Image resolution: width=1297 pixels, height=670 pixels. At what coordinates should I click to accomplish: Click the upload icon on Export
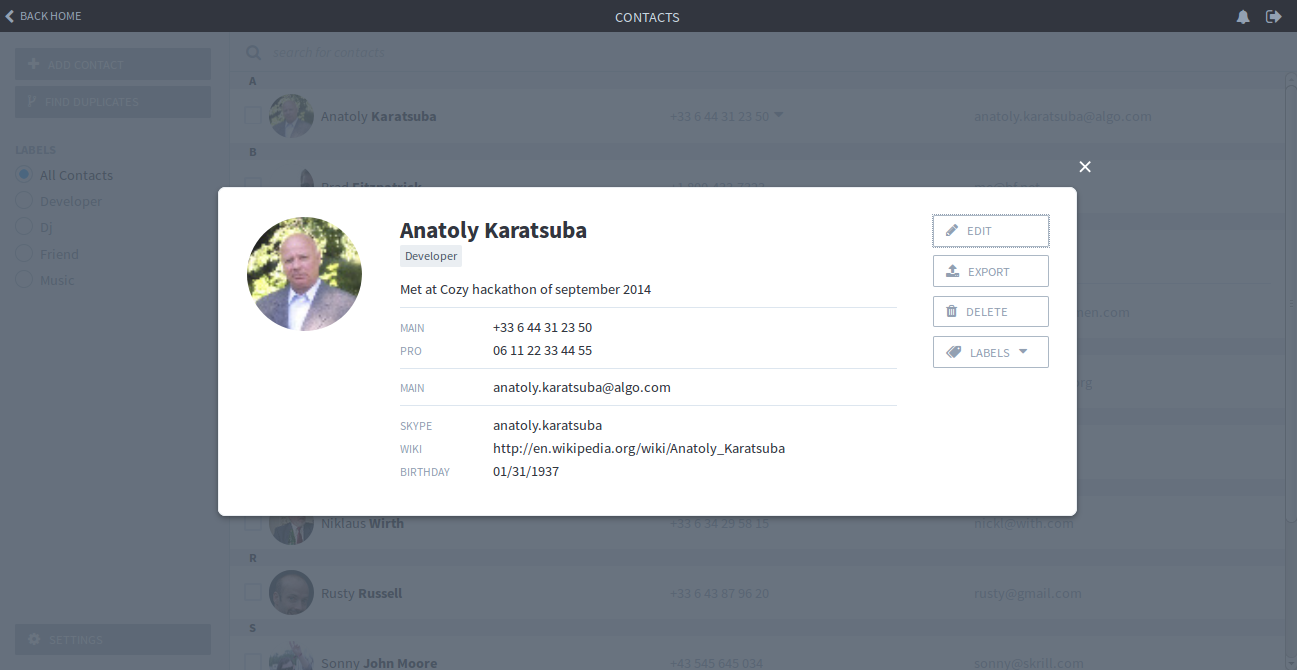coord(952,271)
